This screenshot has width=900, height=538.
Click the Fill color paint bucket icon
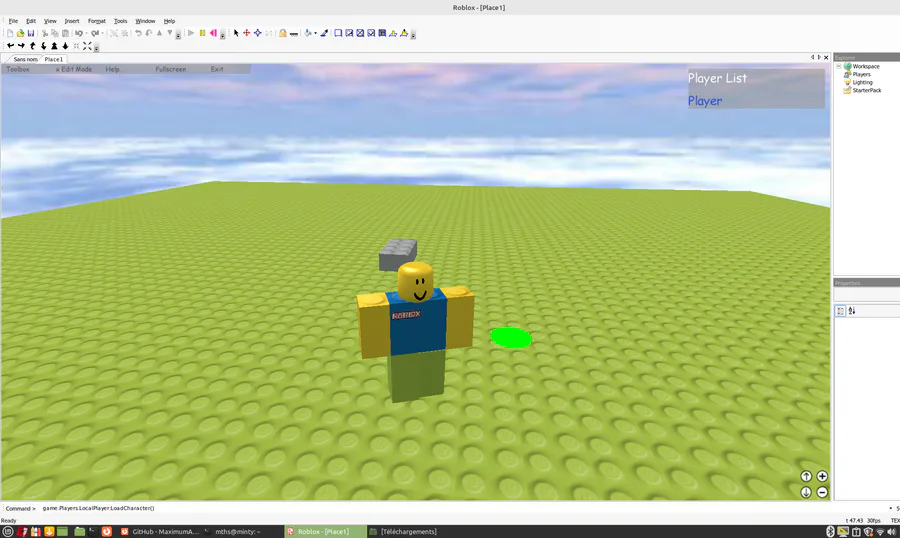click(x=308, y=33)
